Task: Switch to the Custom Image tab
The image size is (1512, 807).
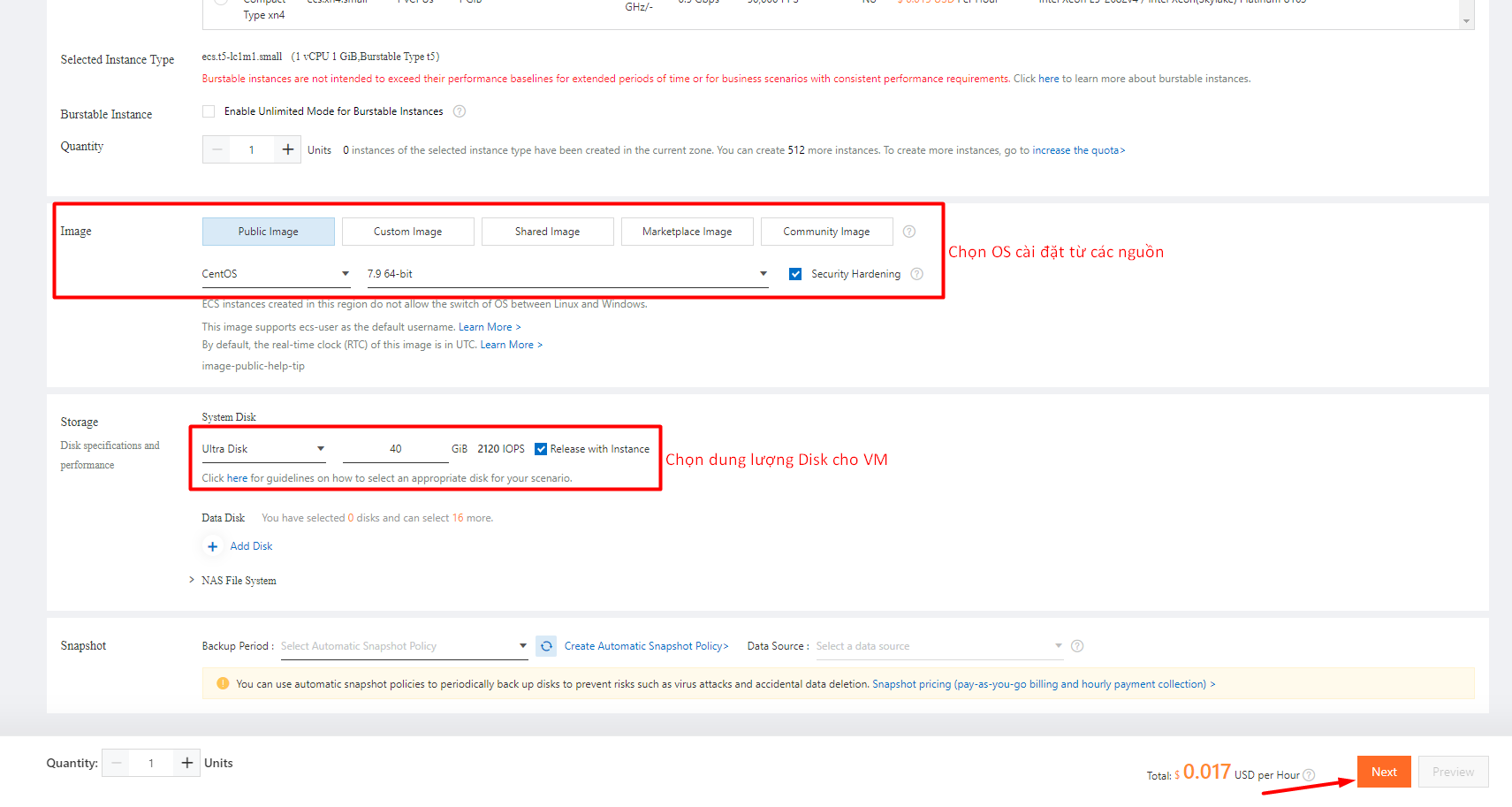Action: click(x=407, y=231)
